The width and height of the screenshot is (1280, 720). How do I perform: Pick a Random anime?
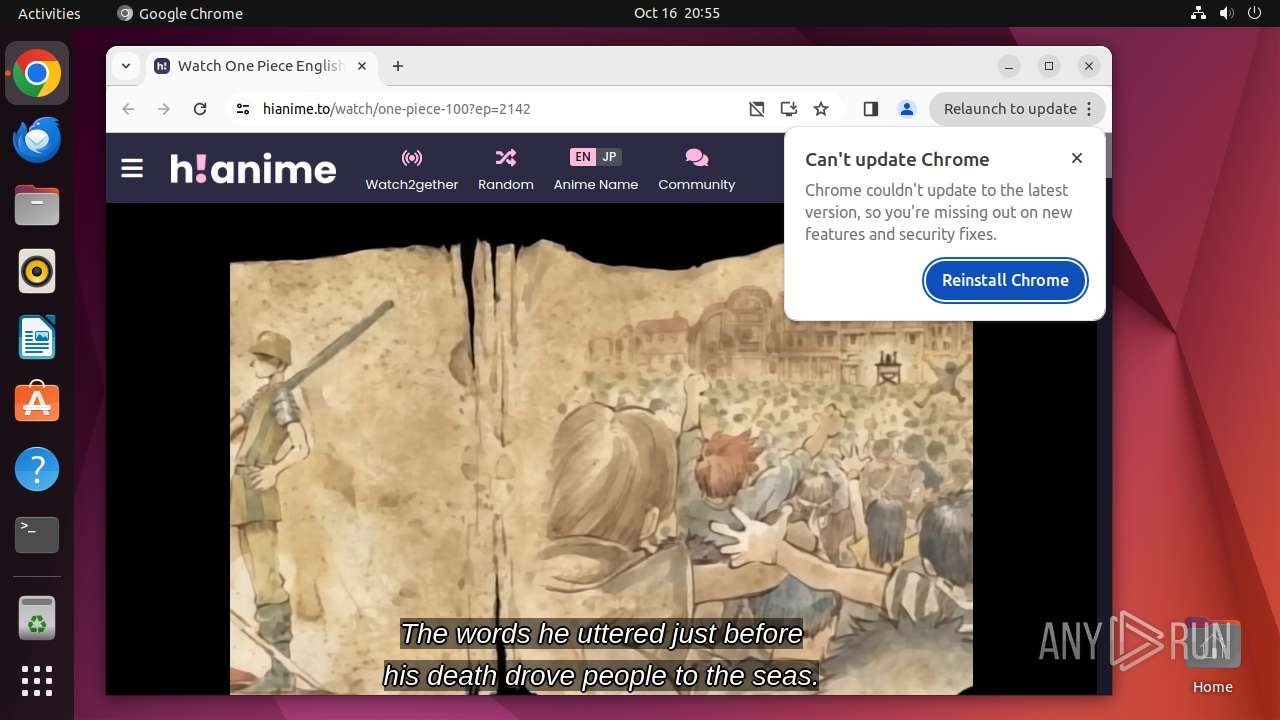[x=506, y=169]
